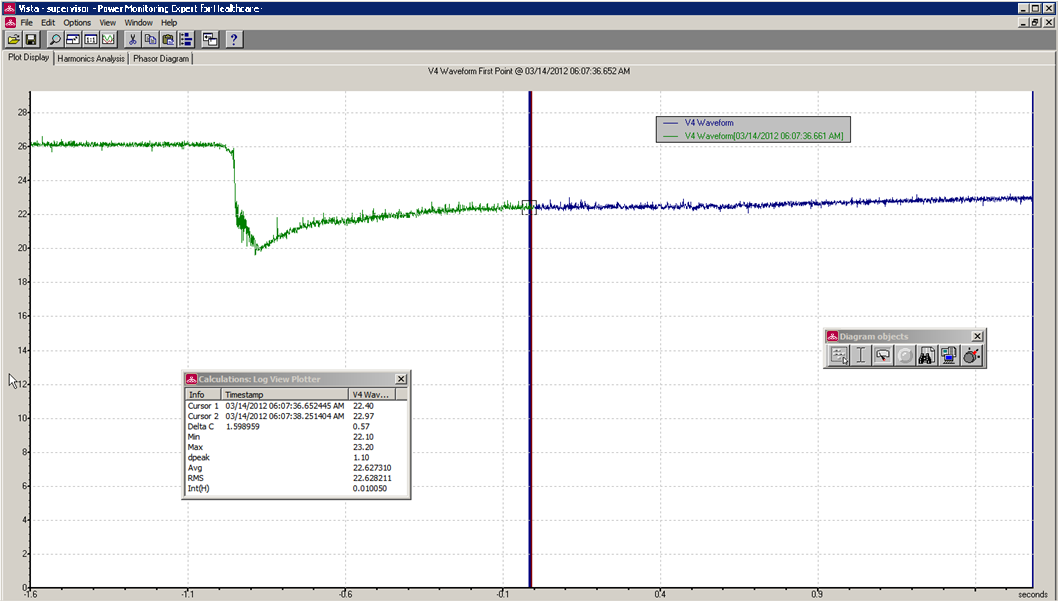Select the Control Object knob tool
Screen dimensions: 1058x602
971,355
